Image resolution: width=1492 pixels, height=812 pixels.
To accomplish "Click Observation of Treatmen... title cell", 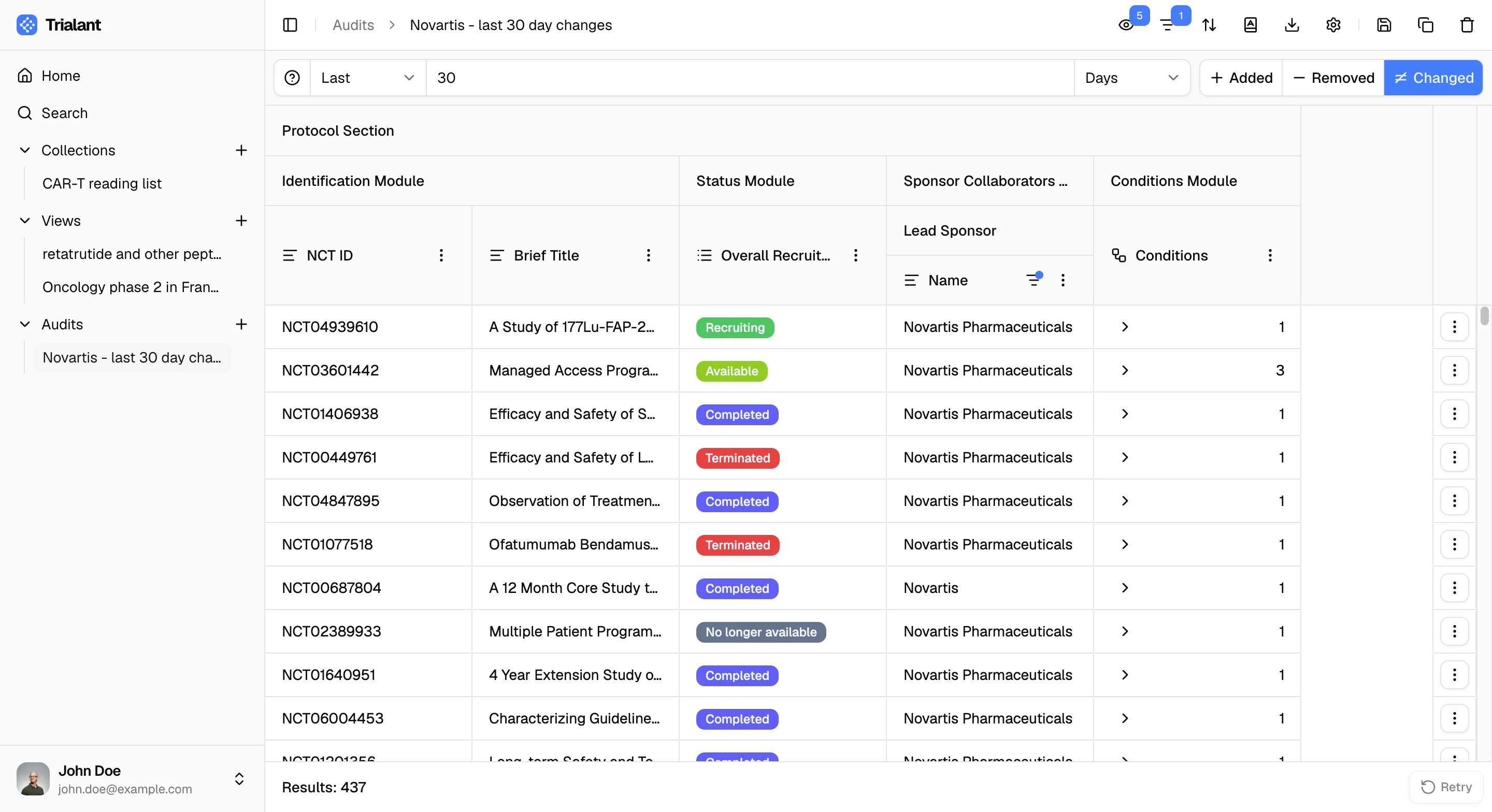I will [575, 501].
